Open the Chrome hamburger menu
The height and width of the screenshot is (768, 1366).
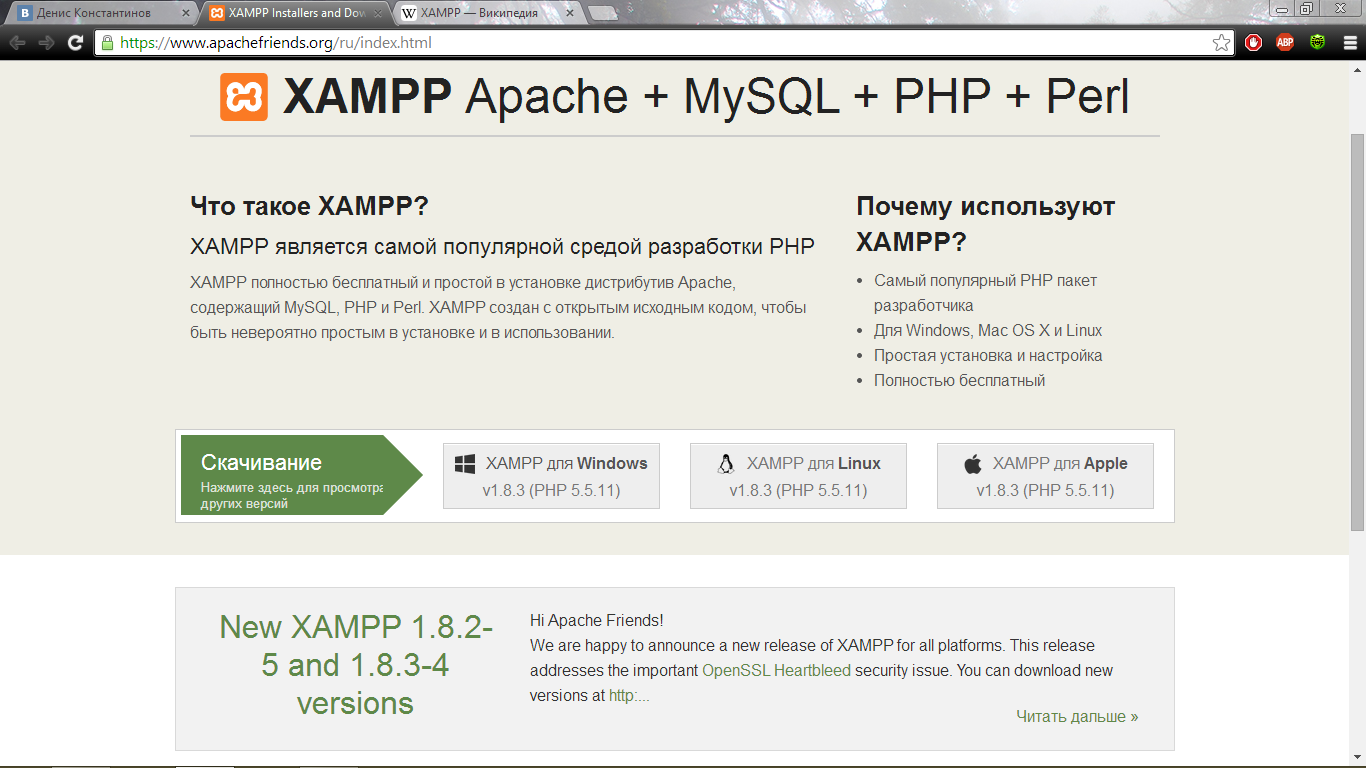tap(1349, 43)
